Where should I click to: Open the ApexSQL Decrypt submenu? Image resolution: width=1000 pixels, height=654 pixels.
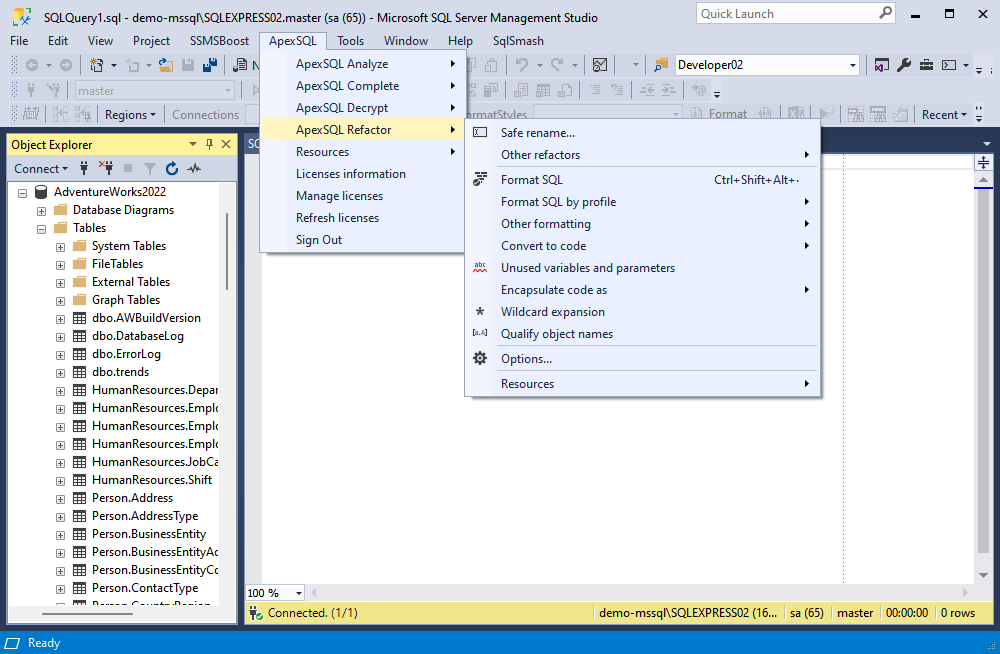coord(362,108)
